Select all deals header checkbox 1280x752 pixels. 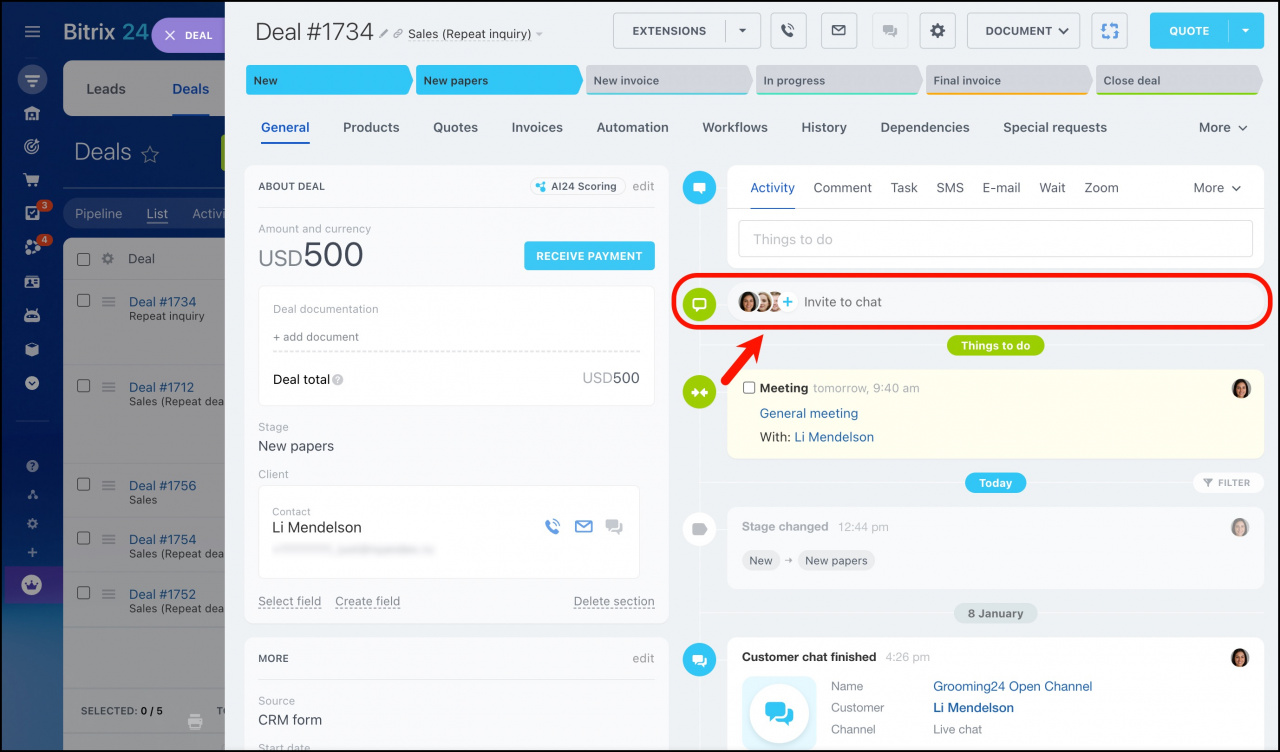84,259
